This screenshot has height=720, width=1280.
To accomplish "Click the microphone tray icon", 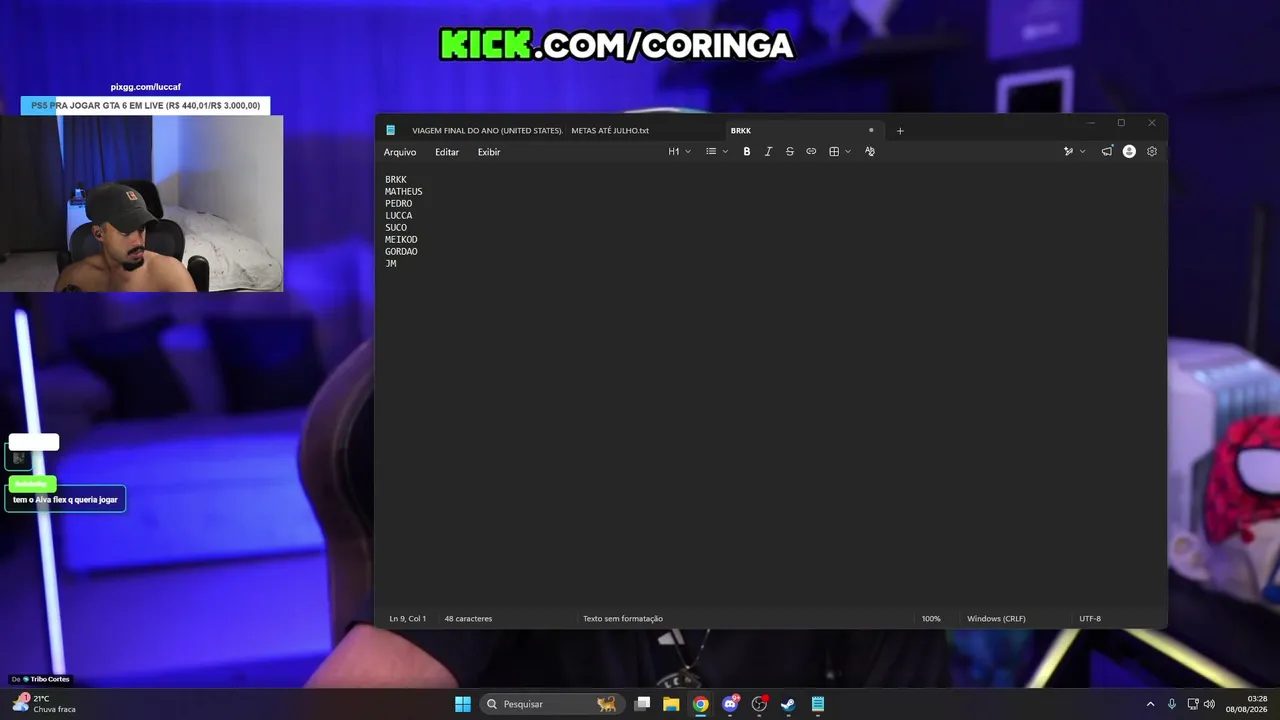I will tap(1172, 704).
